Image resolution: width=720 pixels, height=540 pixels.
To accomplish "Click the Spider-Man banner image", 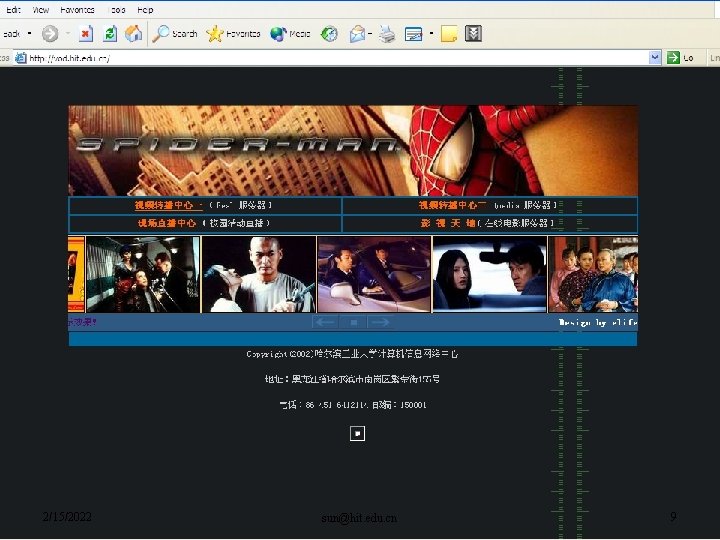I will 353,151.
